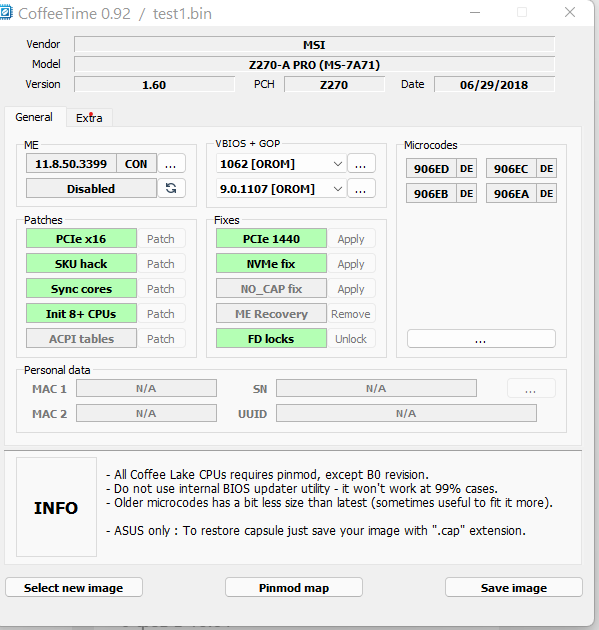Toggle the FD locks indicator
The image size is (599, 630).
pos(271,339)
